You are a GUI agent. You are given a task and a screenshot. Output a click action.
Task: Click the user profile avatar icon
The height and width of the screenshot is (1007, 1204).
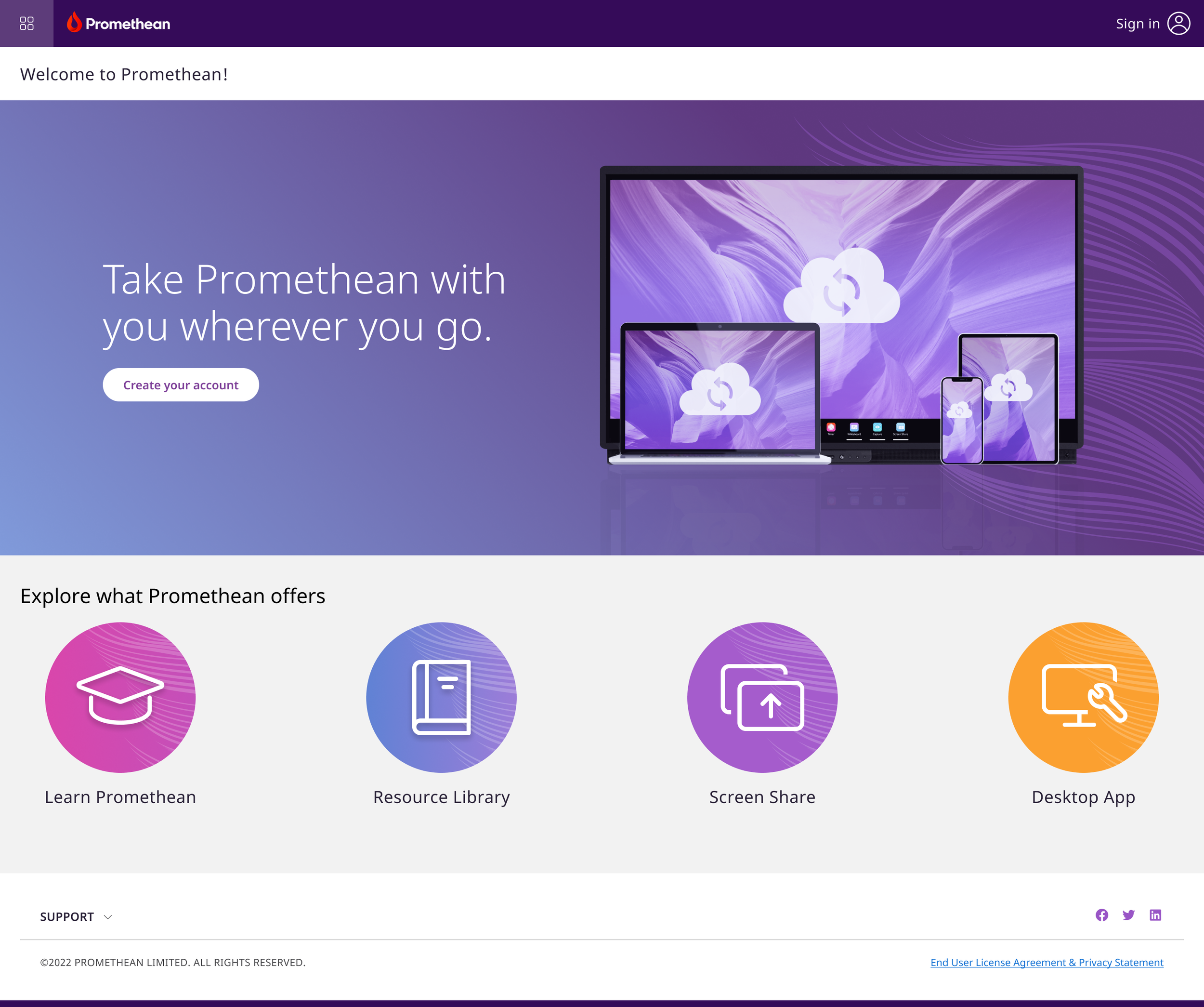tap(1178, 24)
